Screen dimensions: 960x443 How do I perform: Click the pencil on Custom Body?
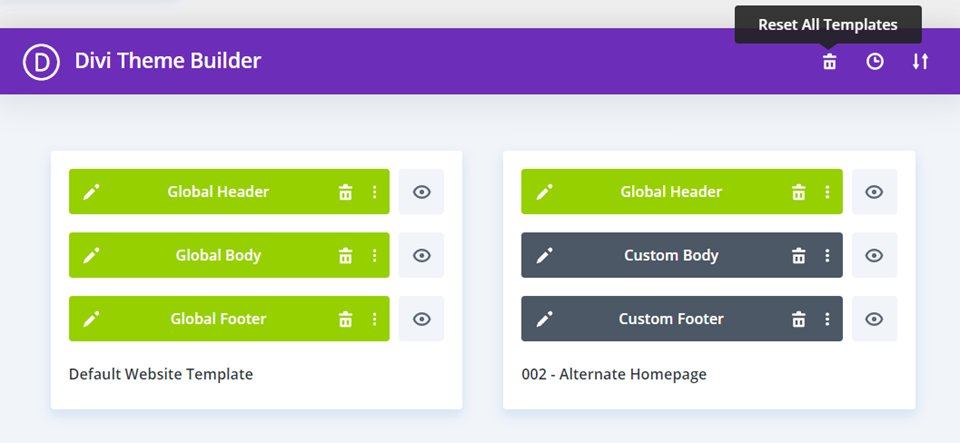[545, 256]
